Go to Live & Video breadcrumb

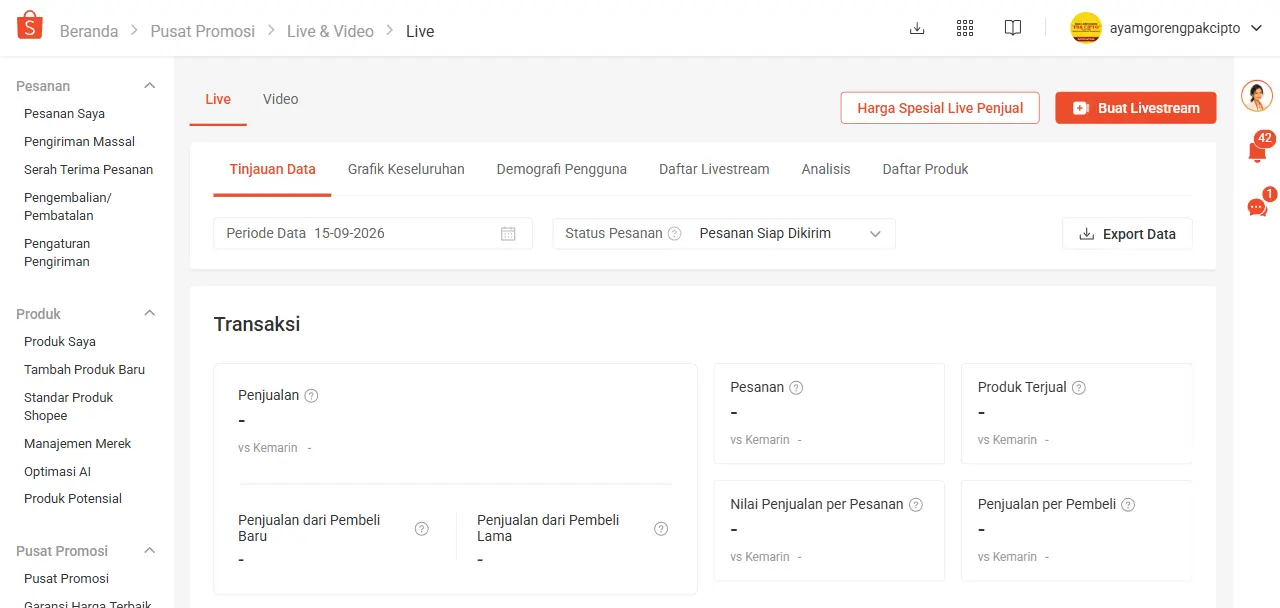click(x=330, y=32)
